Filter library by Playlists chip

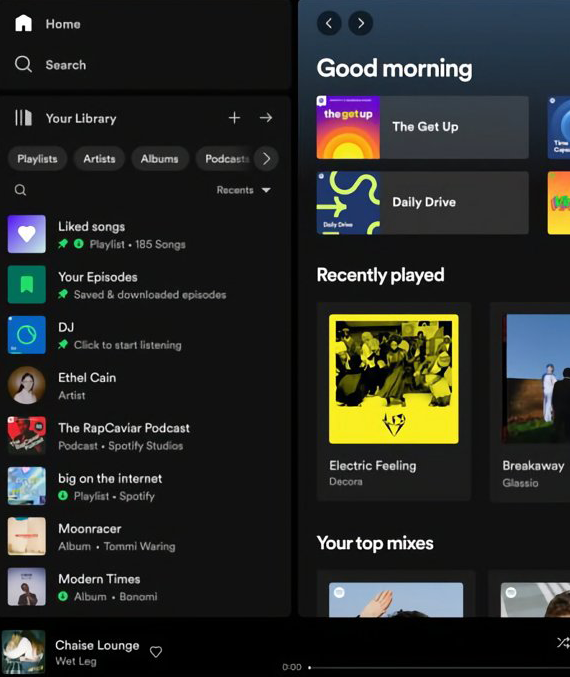38,159
